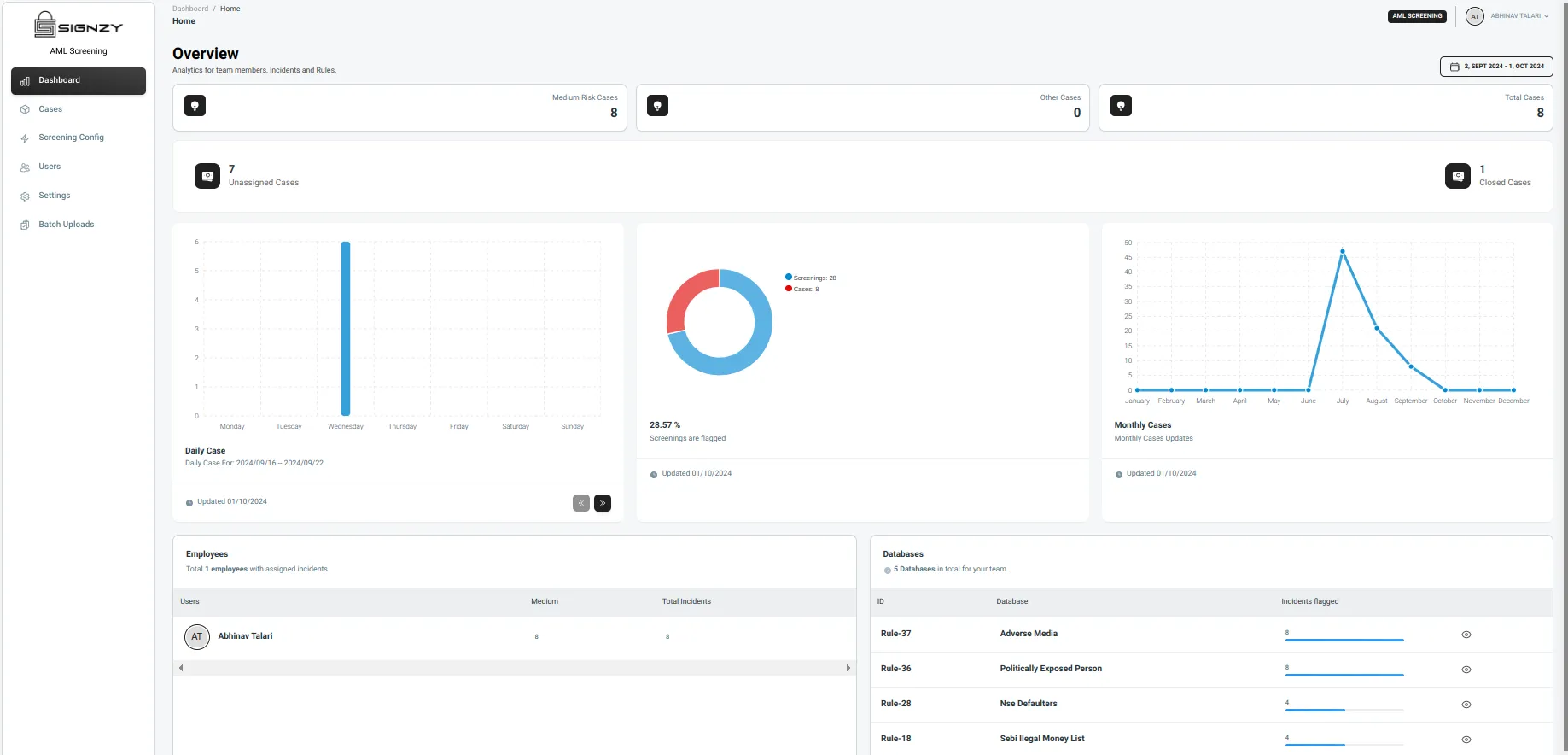Image resolution: width=1568 pixels, height=755 pixels.
Task: Toggle Screenings legend in donut chart
Action: [x=811, y=278]
